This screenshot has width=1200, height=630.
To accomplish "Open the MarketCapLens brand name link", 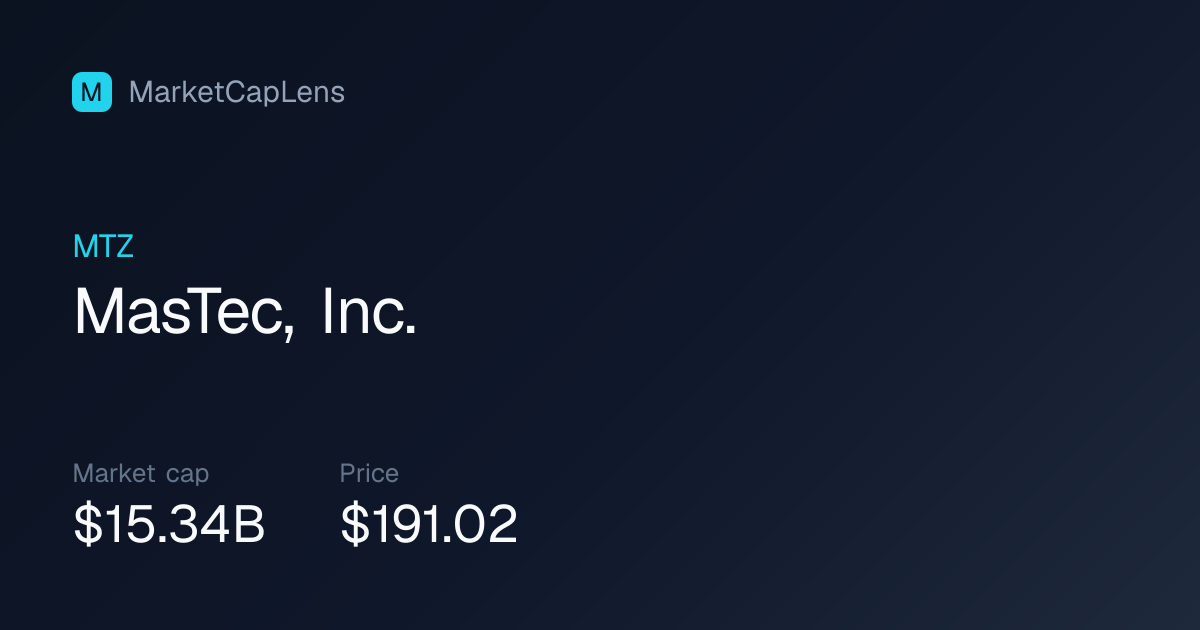I will pyautogui.click(x=237, y=92).
